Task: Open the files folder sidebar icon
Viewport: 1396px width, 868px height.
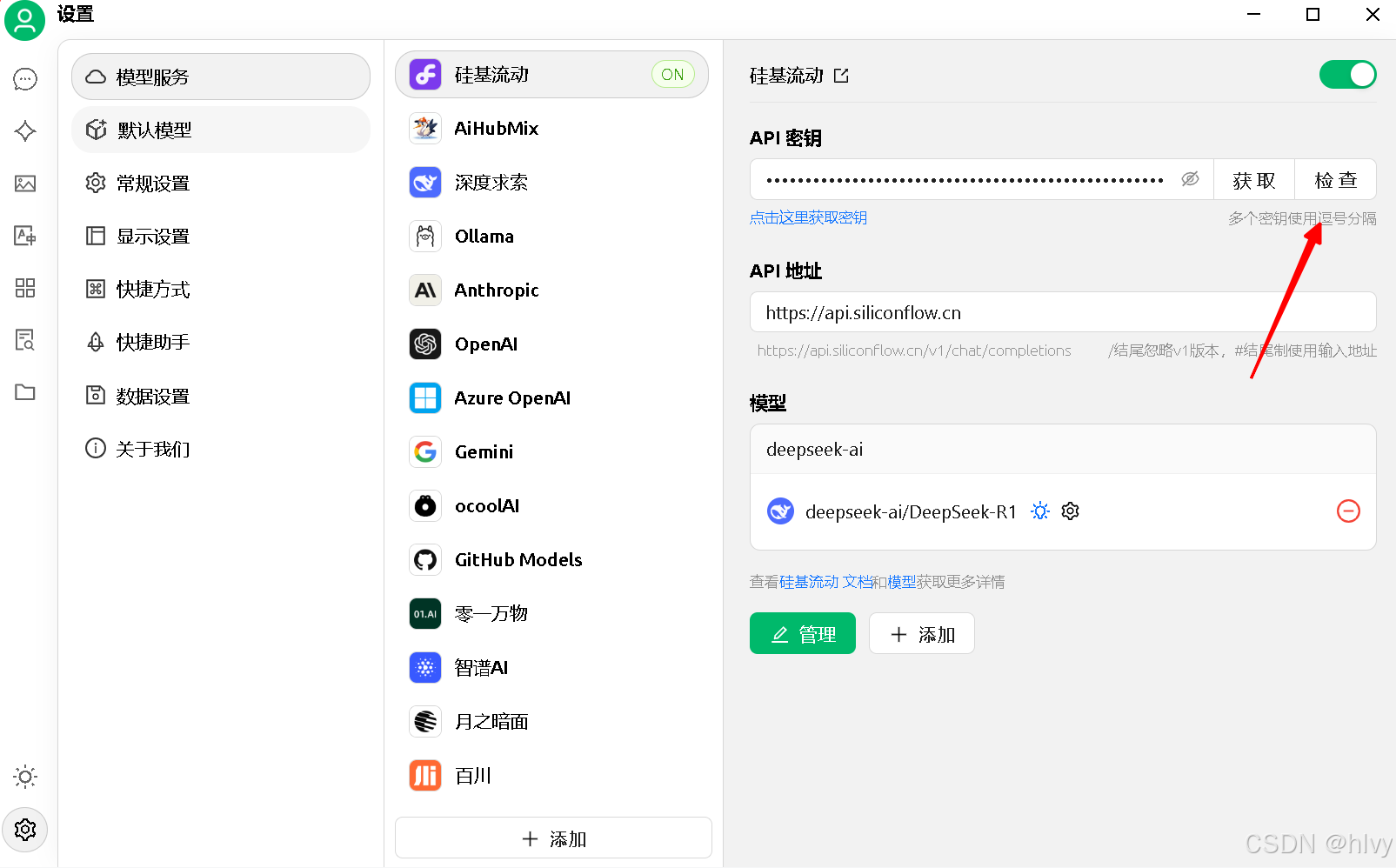Action: click(25, 392)
